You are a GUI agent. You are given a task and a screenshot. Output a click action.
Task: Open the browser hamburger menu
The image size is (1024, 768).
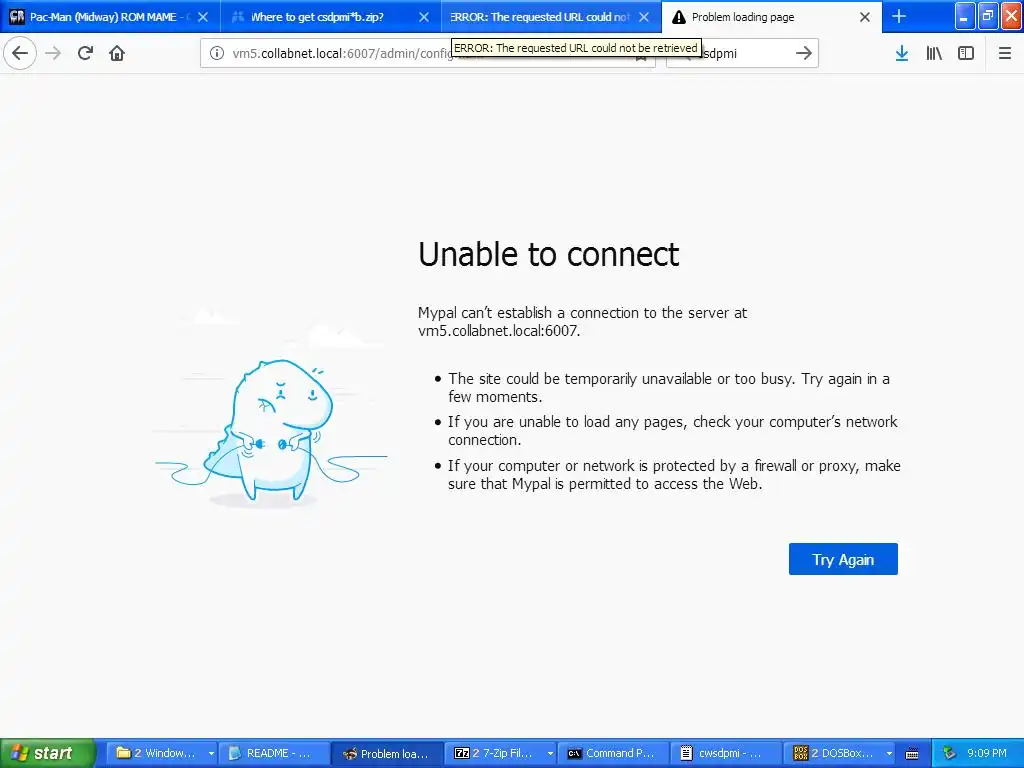pos(1005,53)
